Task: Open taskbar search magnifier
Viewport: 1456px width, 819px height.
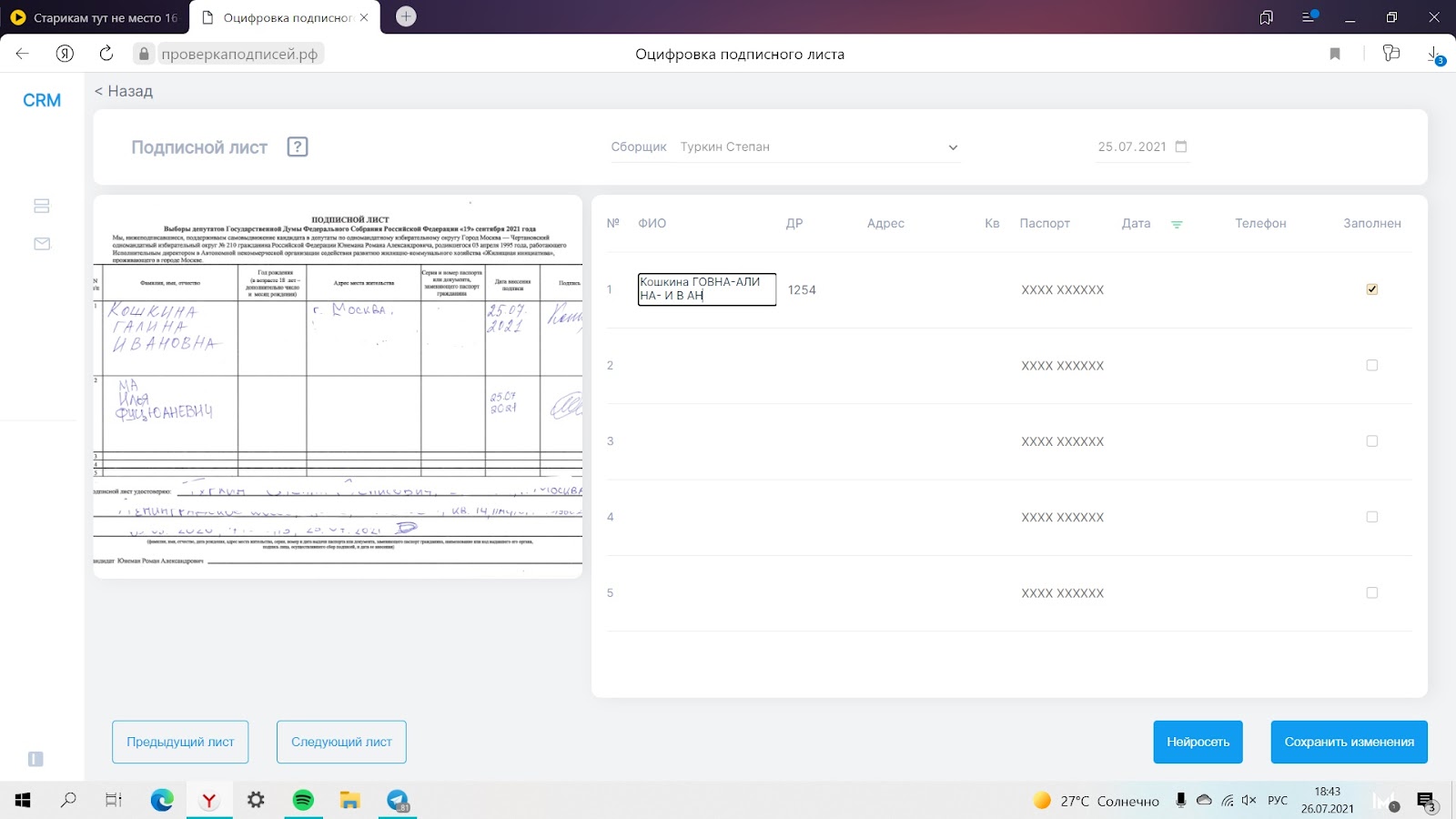Action: (68, 801)
